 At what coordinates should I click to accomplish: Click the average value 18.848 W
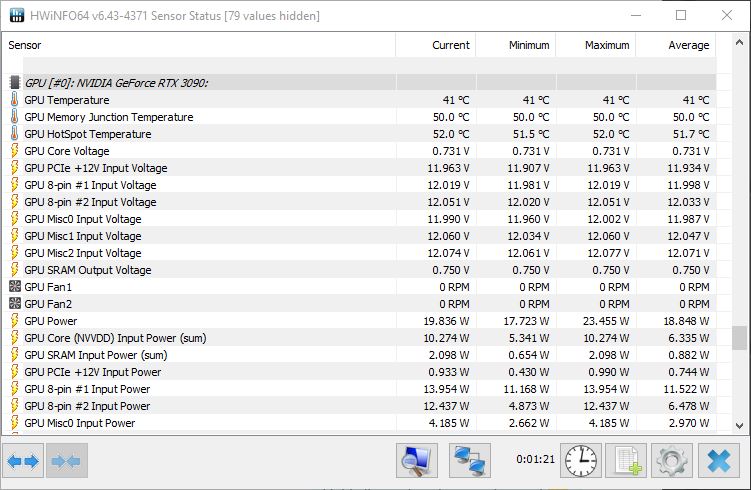click(686, 321)
